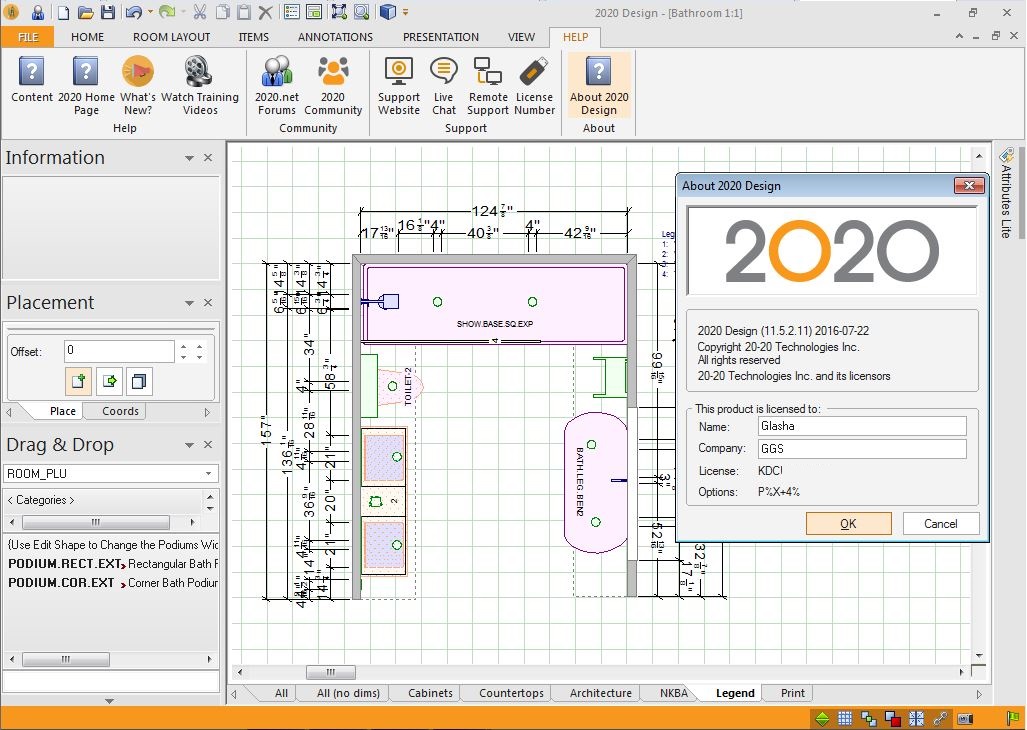Open the FILE menu tab
1027x730 pixels.
28,37
